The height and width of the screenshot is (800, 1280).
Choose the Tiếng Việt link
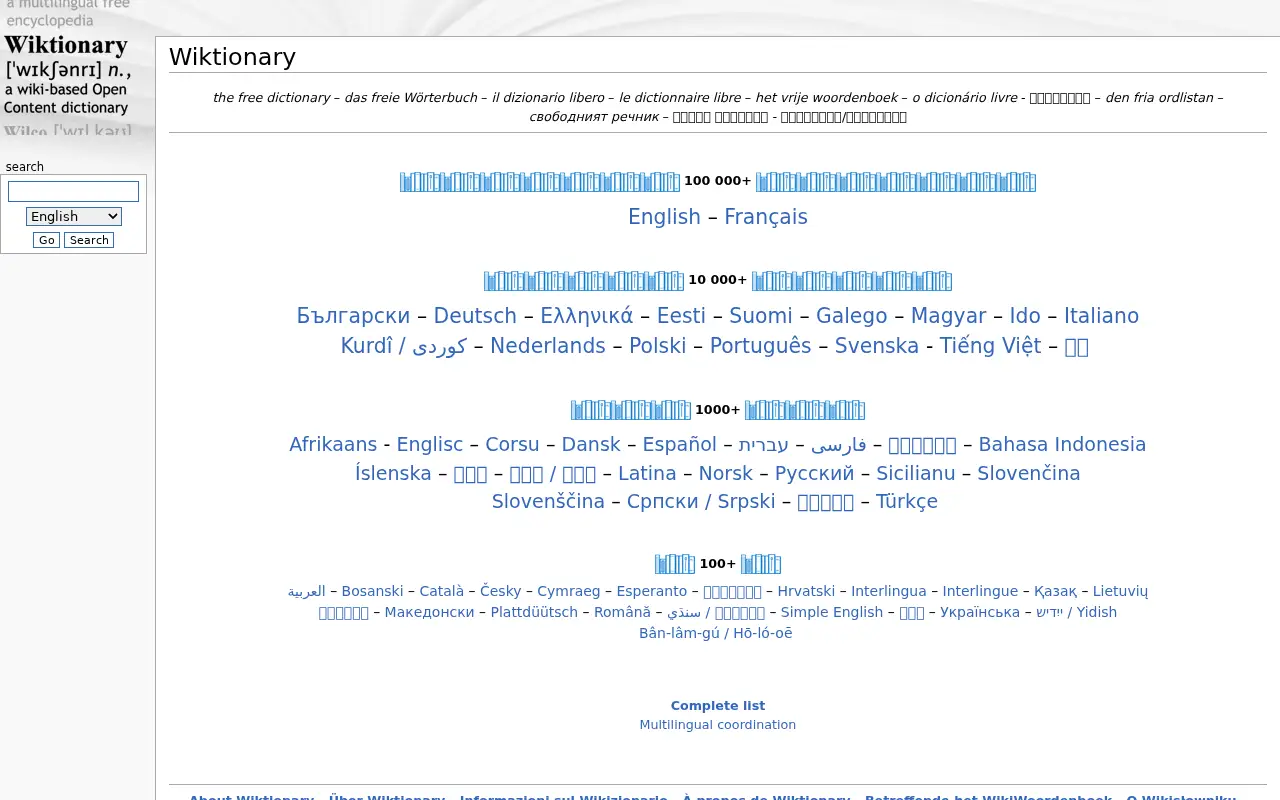(x=990, y=346)
